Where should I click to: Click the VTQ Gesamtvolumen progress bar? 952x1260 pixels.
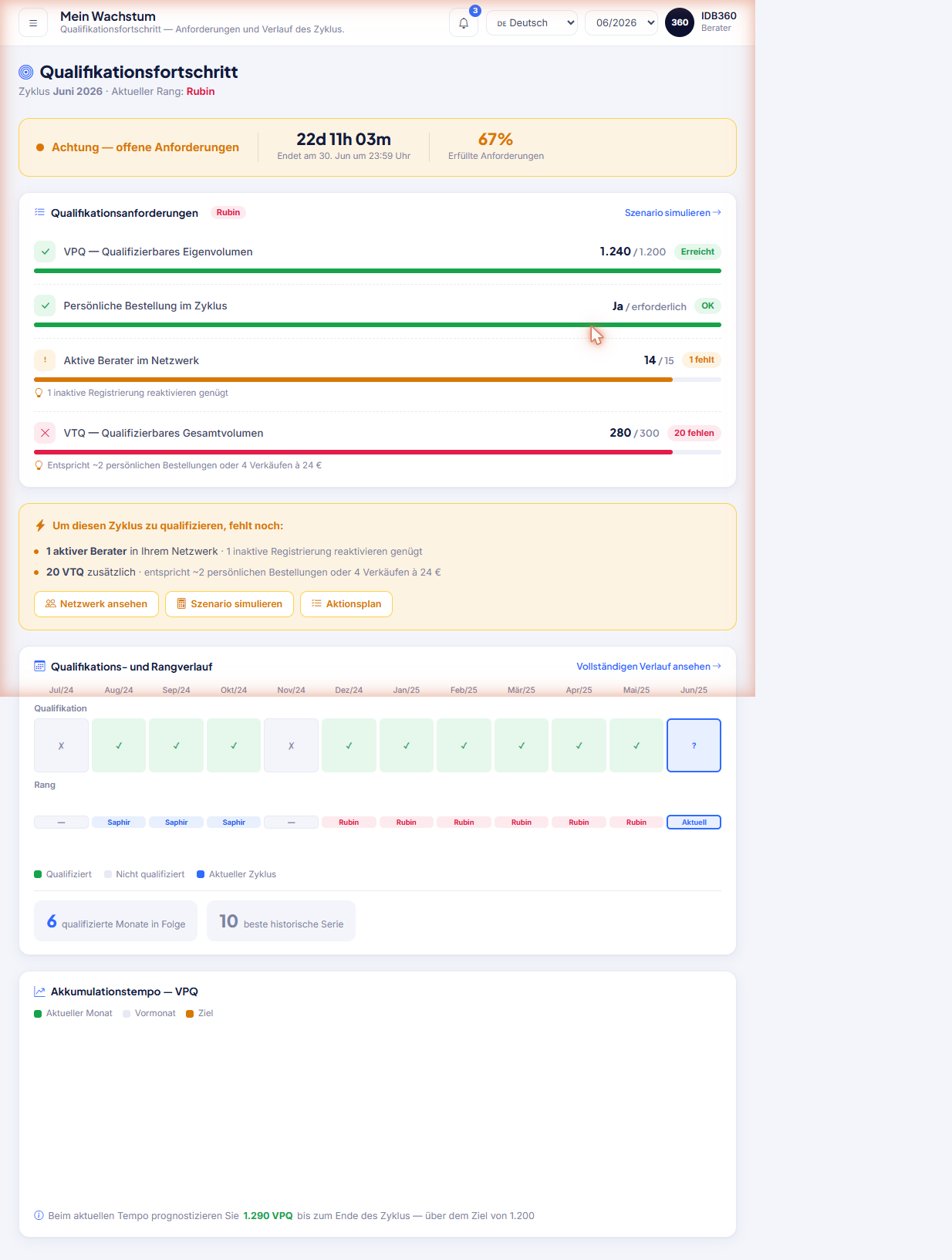(x=377, y=452)
